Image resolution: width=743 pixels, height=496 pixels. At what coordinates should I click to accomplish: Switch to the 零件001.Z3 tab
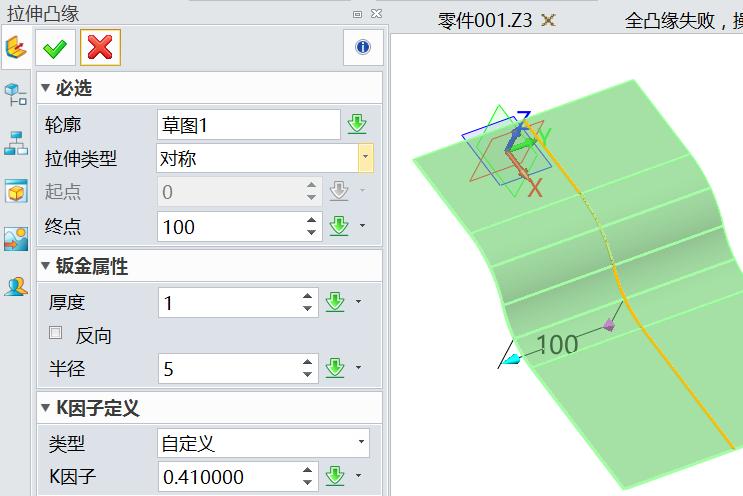point(485,20)
